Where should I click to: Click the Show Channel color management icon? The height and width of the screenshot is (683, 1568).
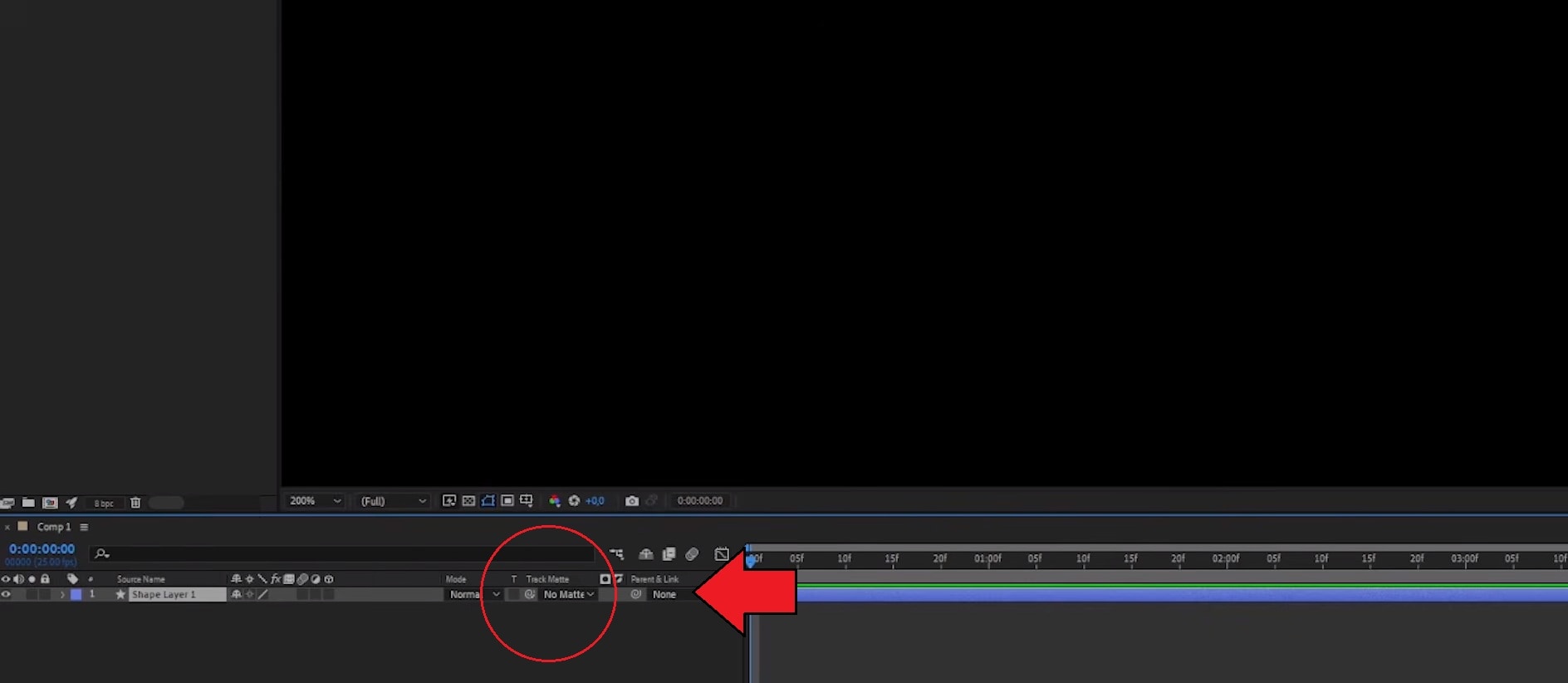(x=555, y=500)
